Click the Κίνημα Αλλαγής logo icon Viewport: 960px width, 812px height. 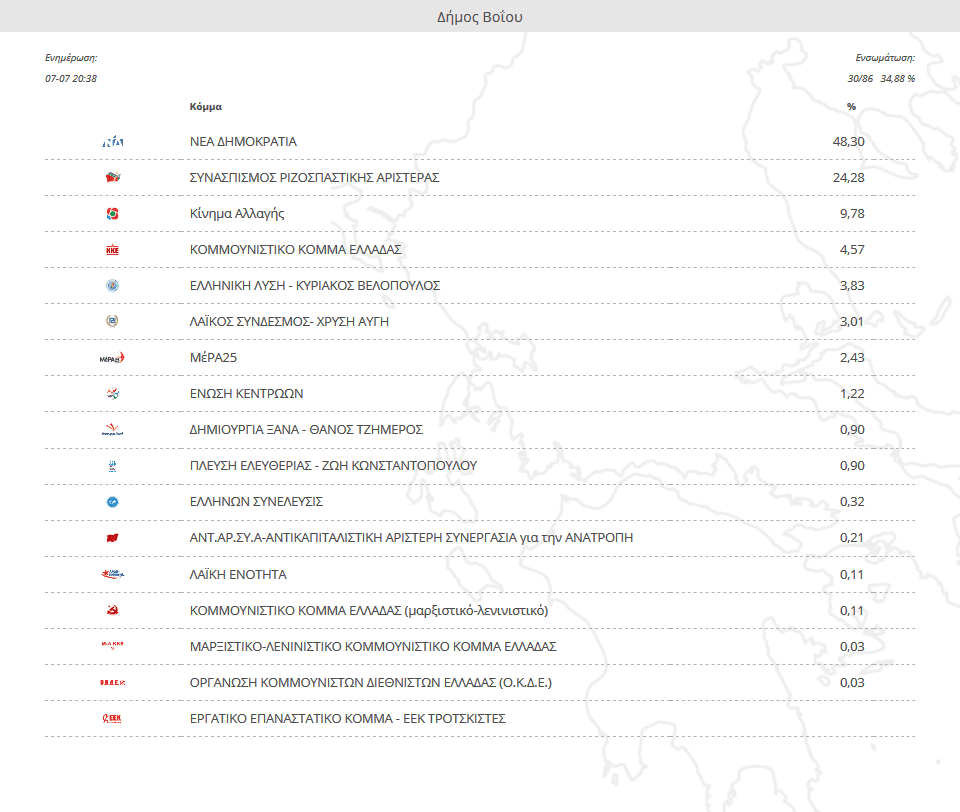113,214
